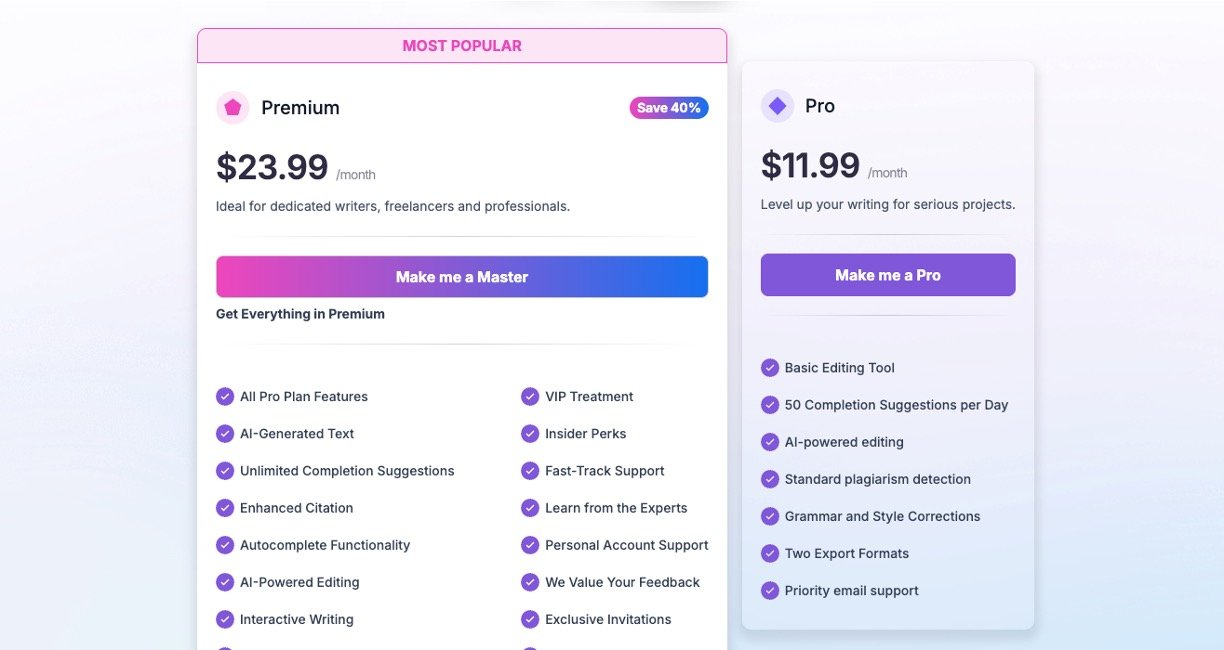1224x650 pixels.
Task: Click the pink Premium pentagon icon
Action: click(233, 108)
